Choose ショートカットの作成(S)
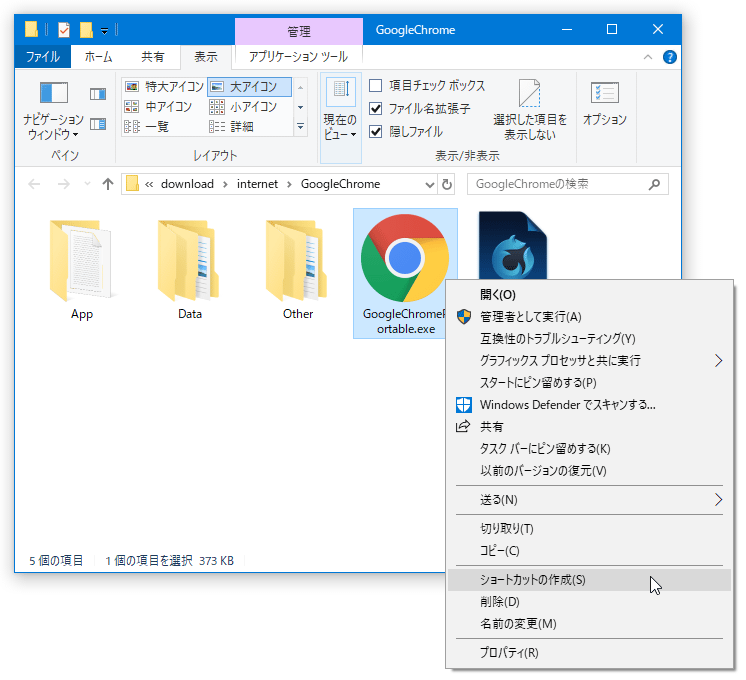 [589, 580]
